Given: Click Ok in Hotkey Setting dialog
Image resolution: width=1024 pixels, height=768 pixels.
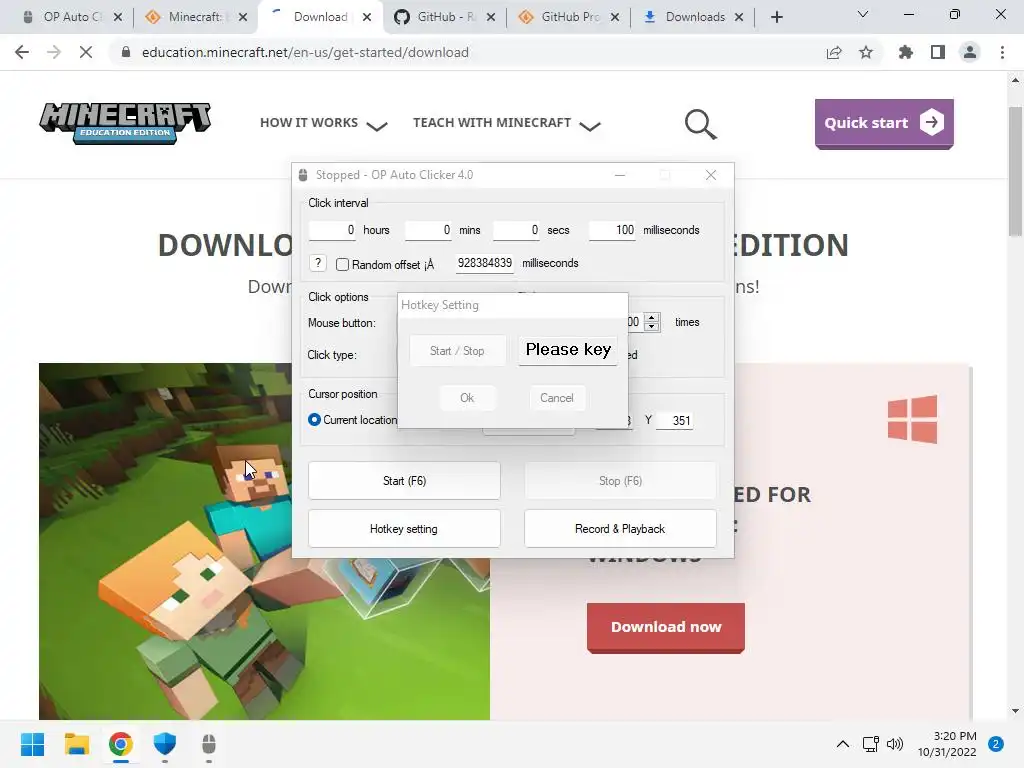Looking at the screenshot, I should coord(467,398).
